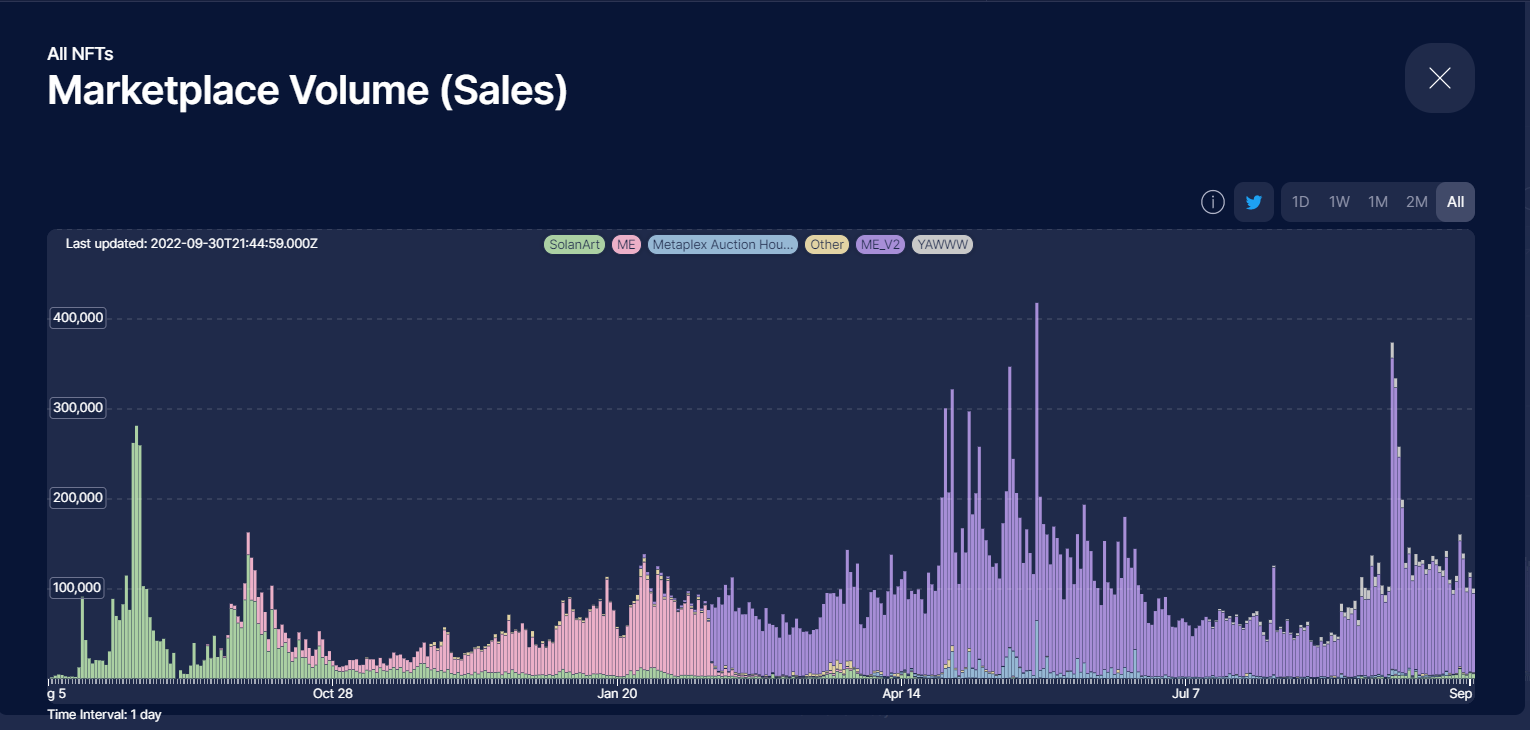Click the Last updated timestamp text

point(191,243)
